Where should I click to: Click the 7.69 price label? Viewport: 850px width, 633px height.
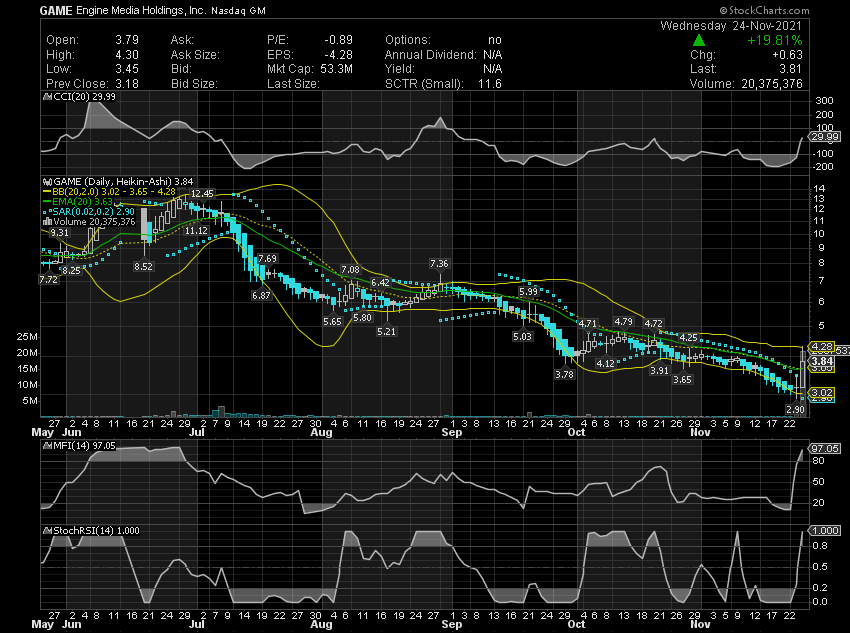click(x=268, y=259)
